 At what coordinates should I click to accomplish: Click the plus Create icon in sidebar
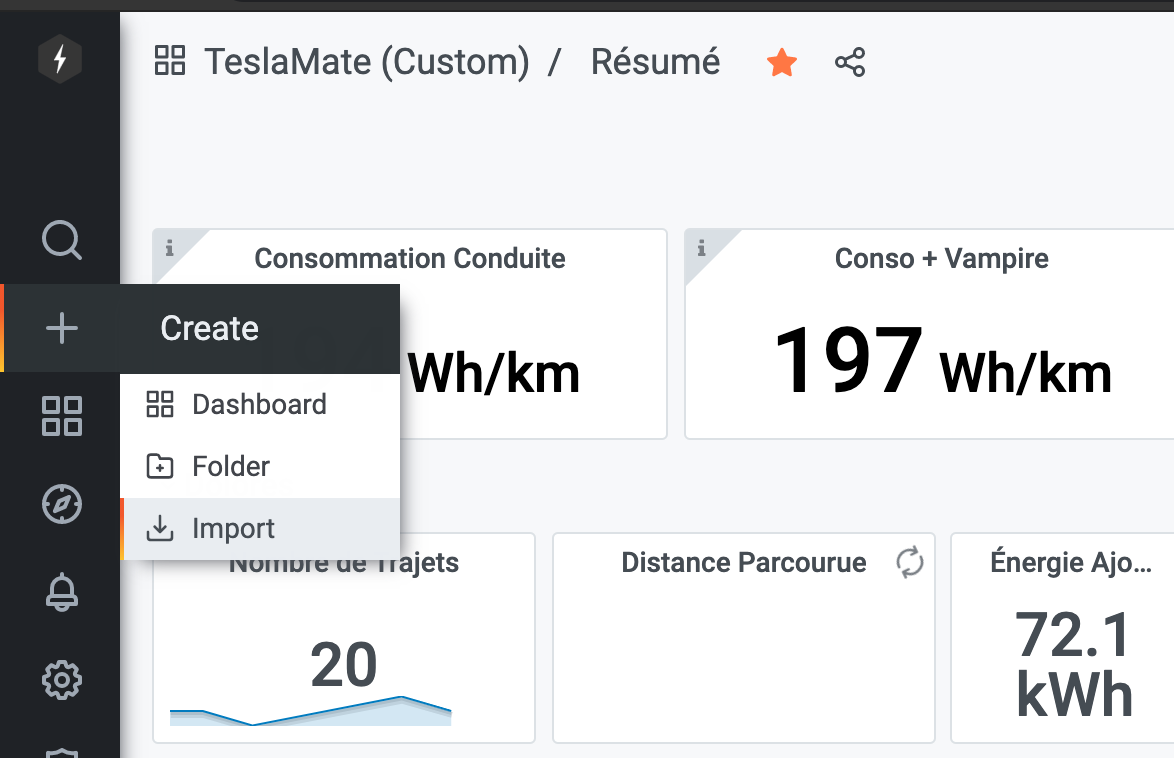tap(61, 328)
